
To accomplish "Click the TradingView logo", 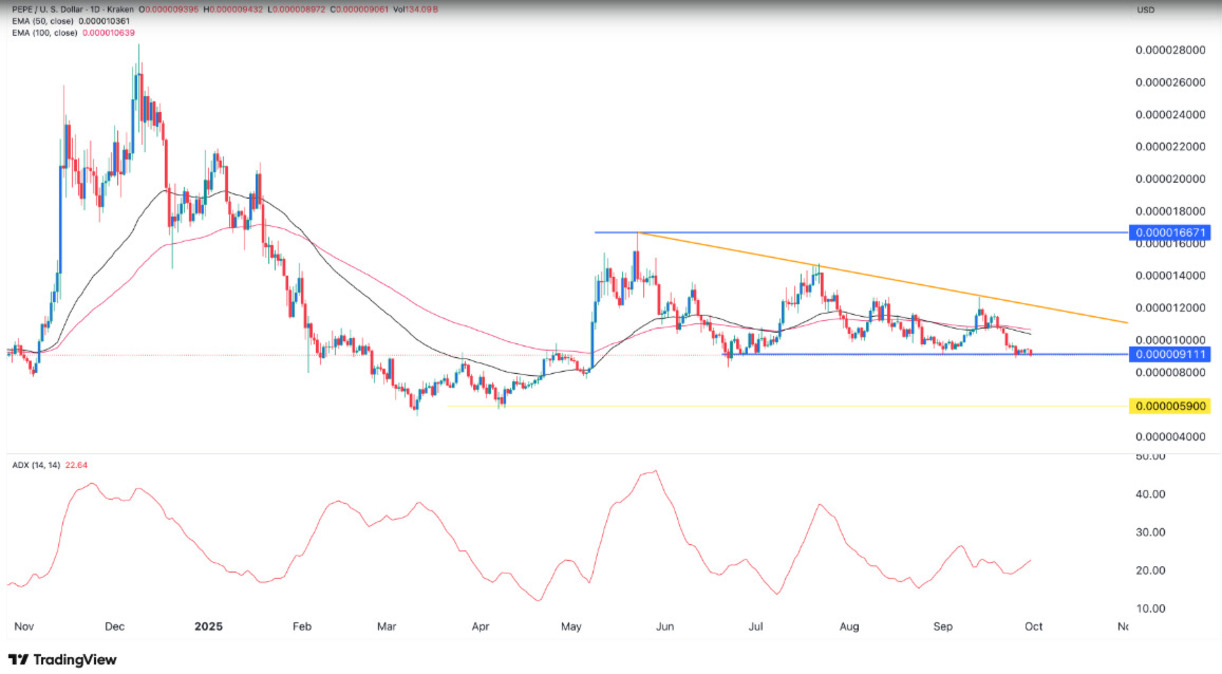I will coord(62,660).
